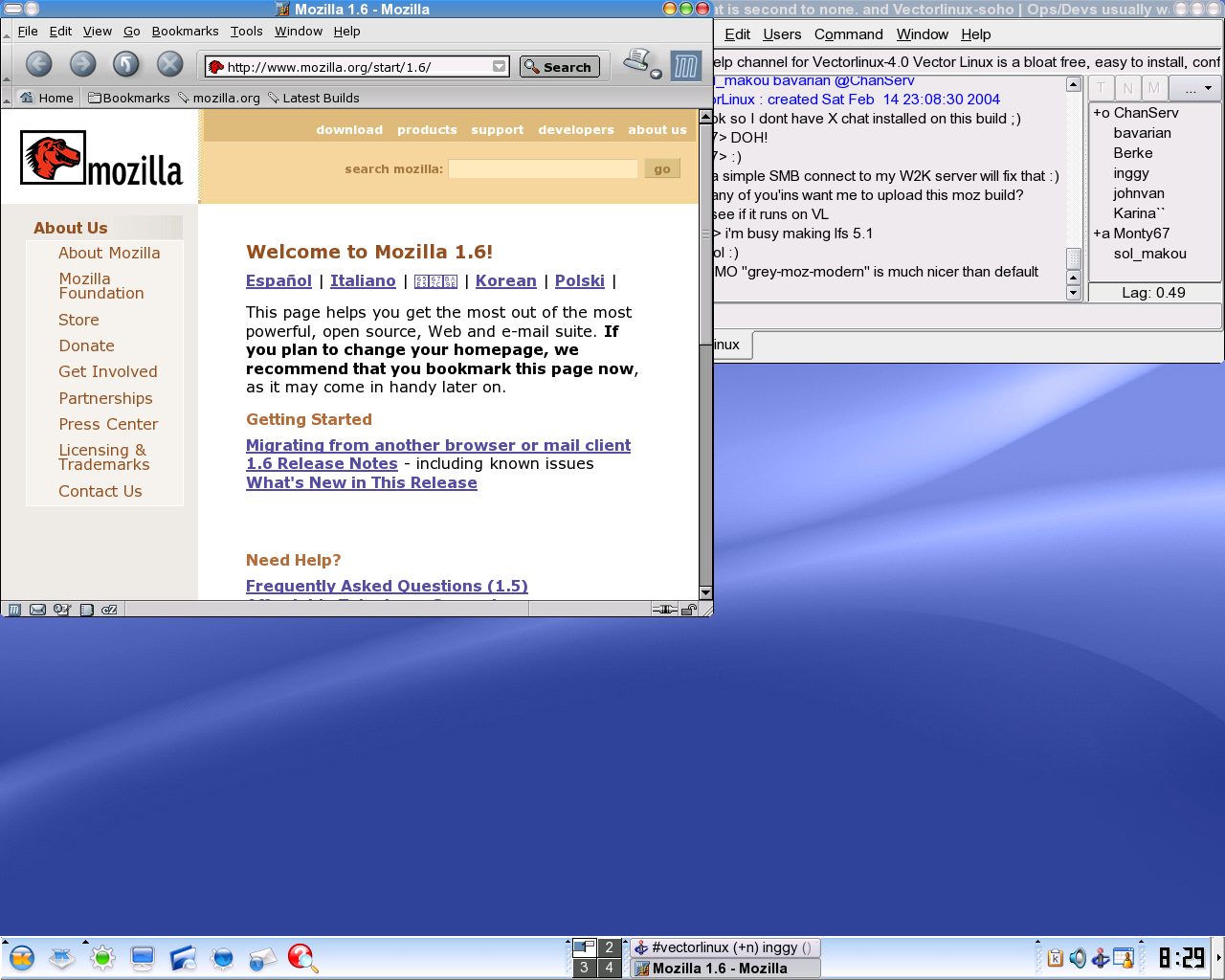Open the Help lifesaver icon on the panel

pos(302,958)
